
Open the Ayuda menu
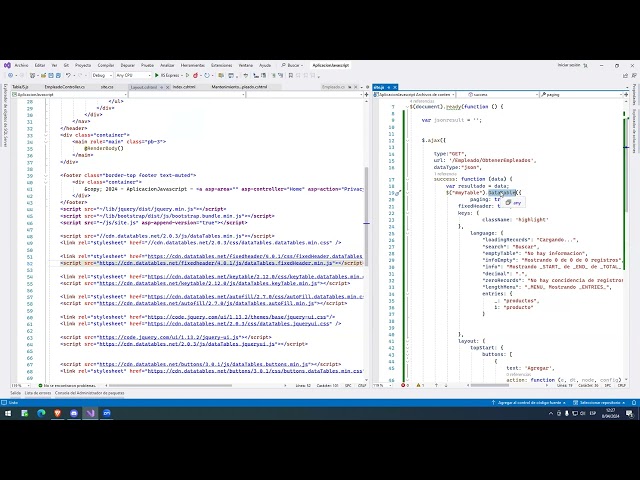[265, 65]
